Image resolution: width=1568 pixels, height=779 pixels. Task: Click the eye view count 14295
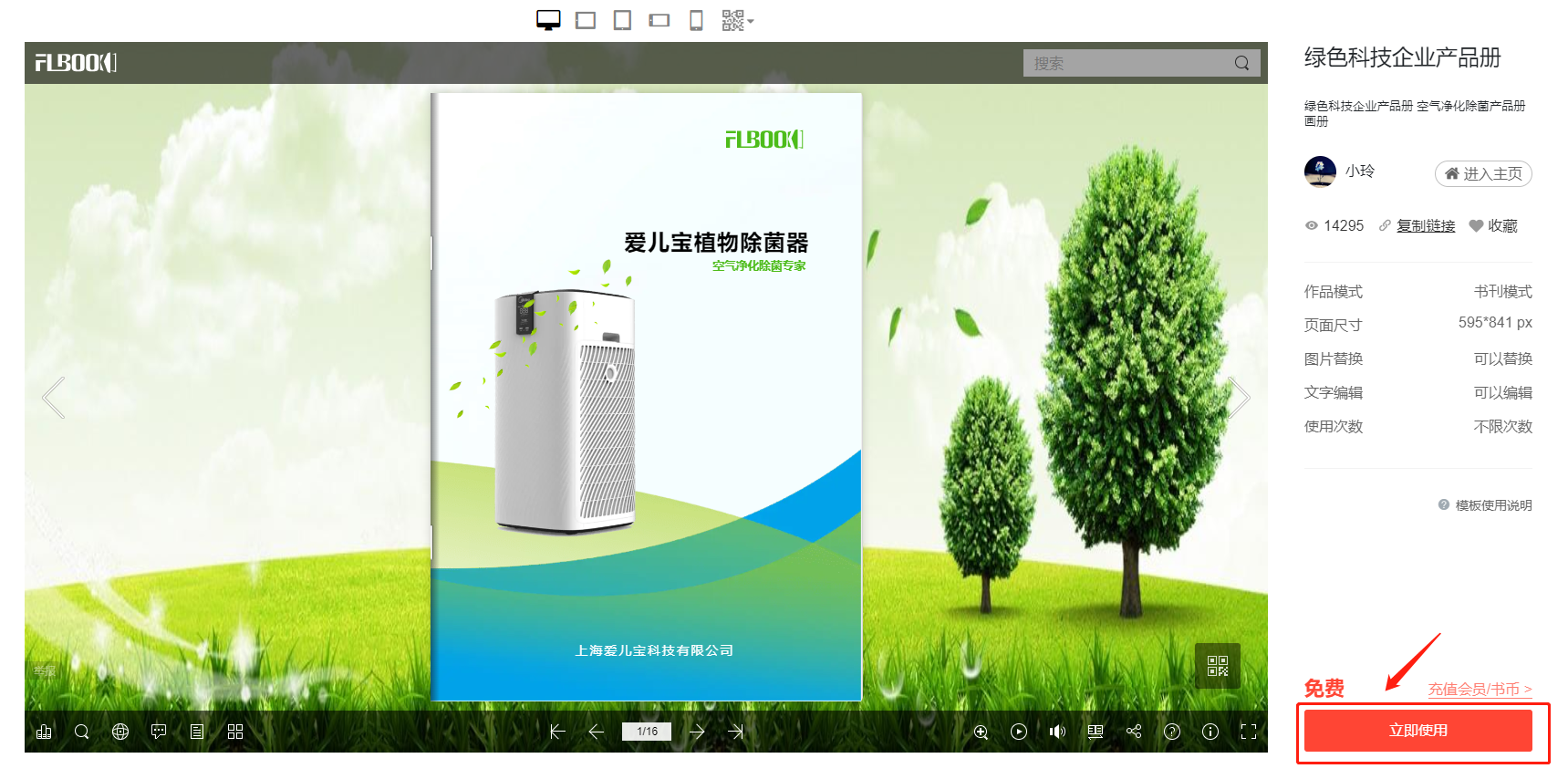point(1334,225)
